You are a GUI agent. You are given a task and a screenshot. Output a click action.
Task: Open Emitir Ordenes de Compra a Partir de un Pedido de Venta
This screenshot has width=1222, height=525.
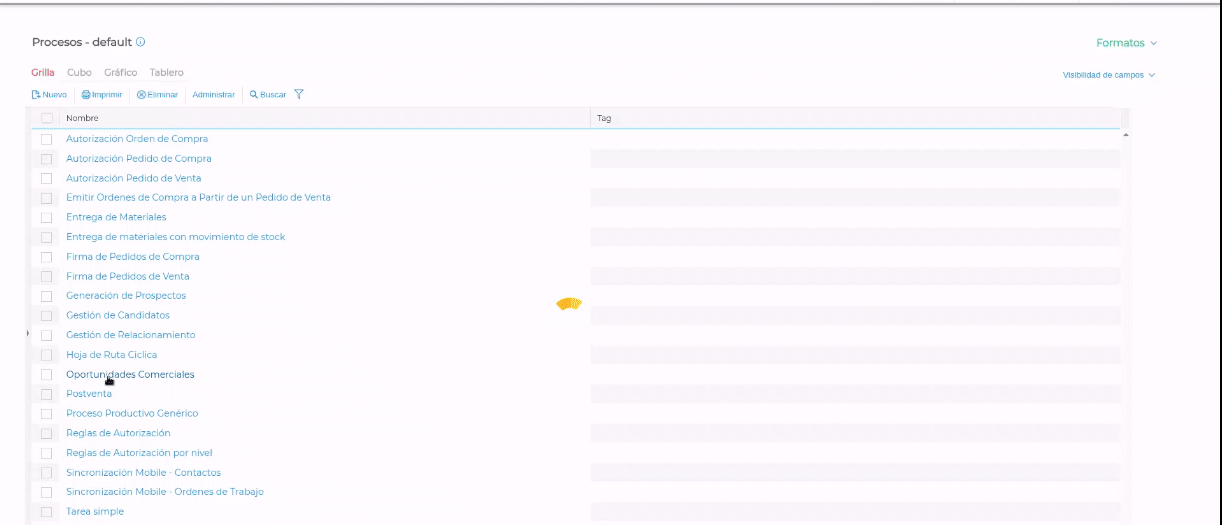pyautogui.click(x=198, y=197)
